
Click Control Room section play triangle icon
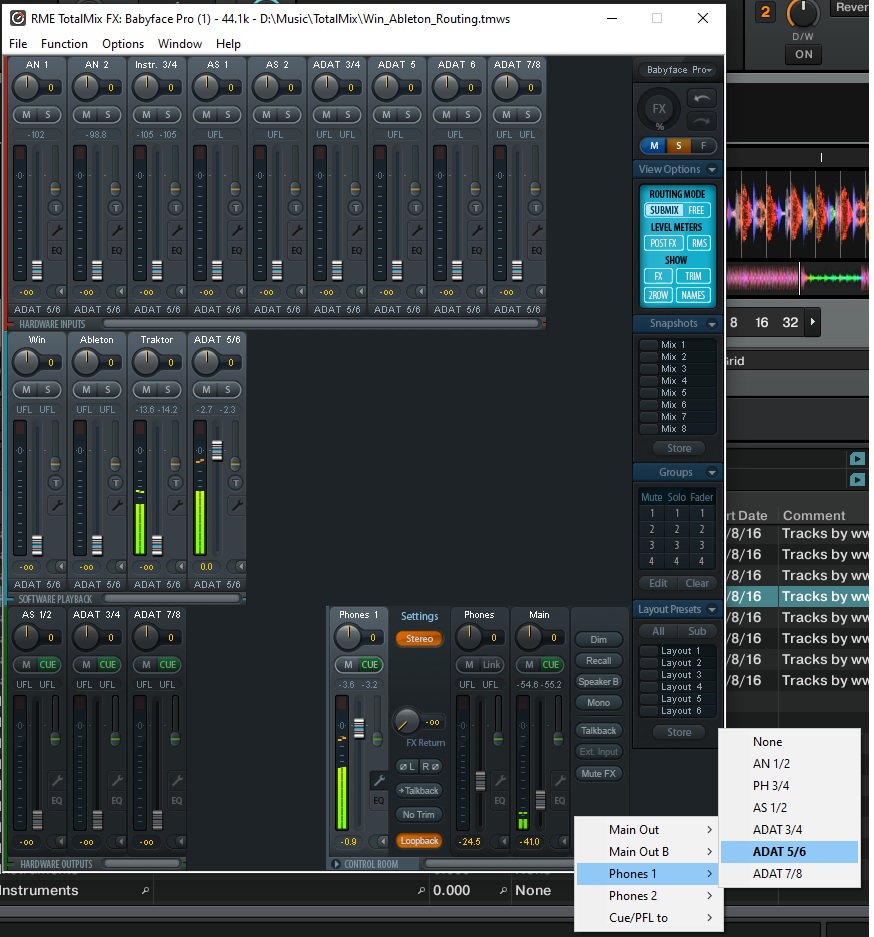click(336, 864)
